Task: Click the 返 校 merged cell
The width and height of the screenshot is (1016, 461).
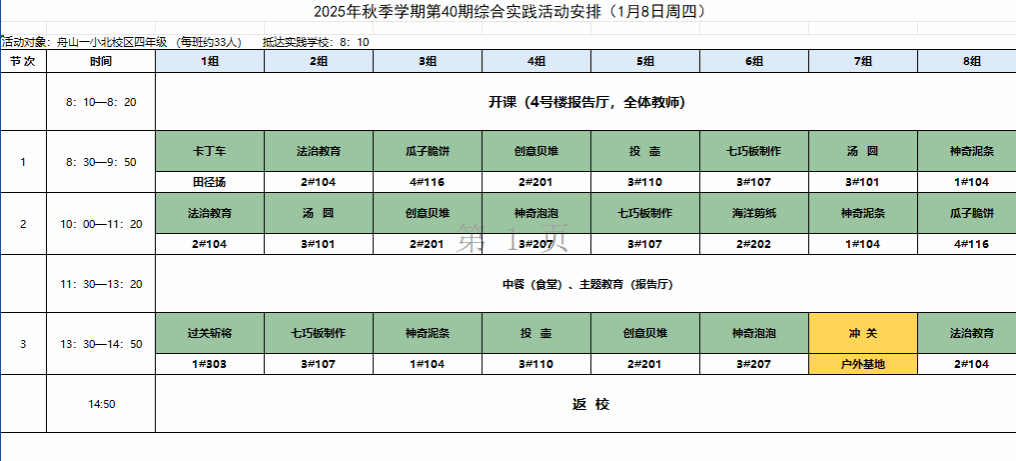Action: [x=586, y=404]
